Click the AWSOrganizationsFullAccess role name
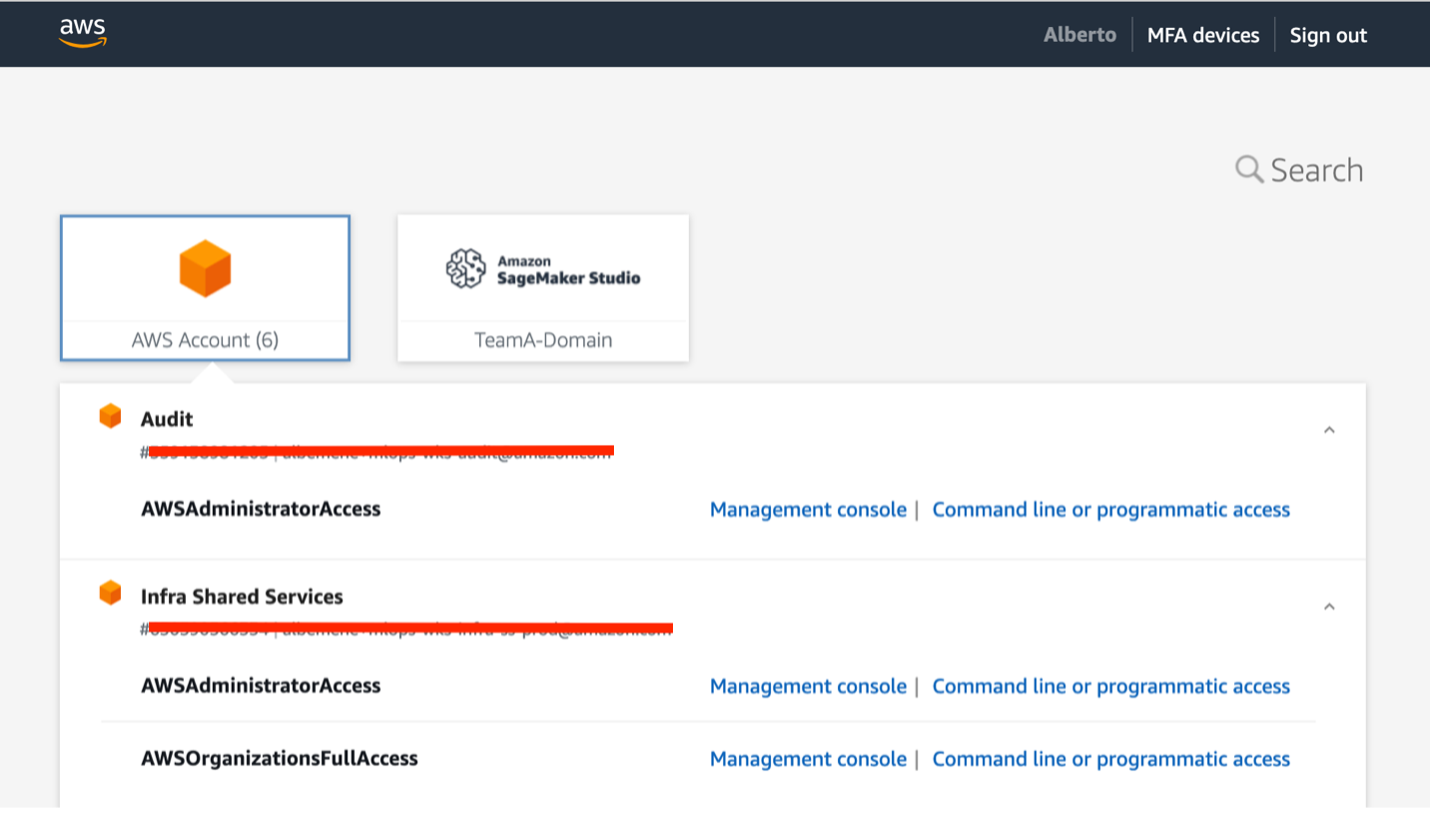The image size is (1430, 815). click(x=279, y=759)
